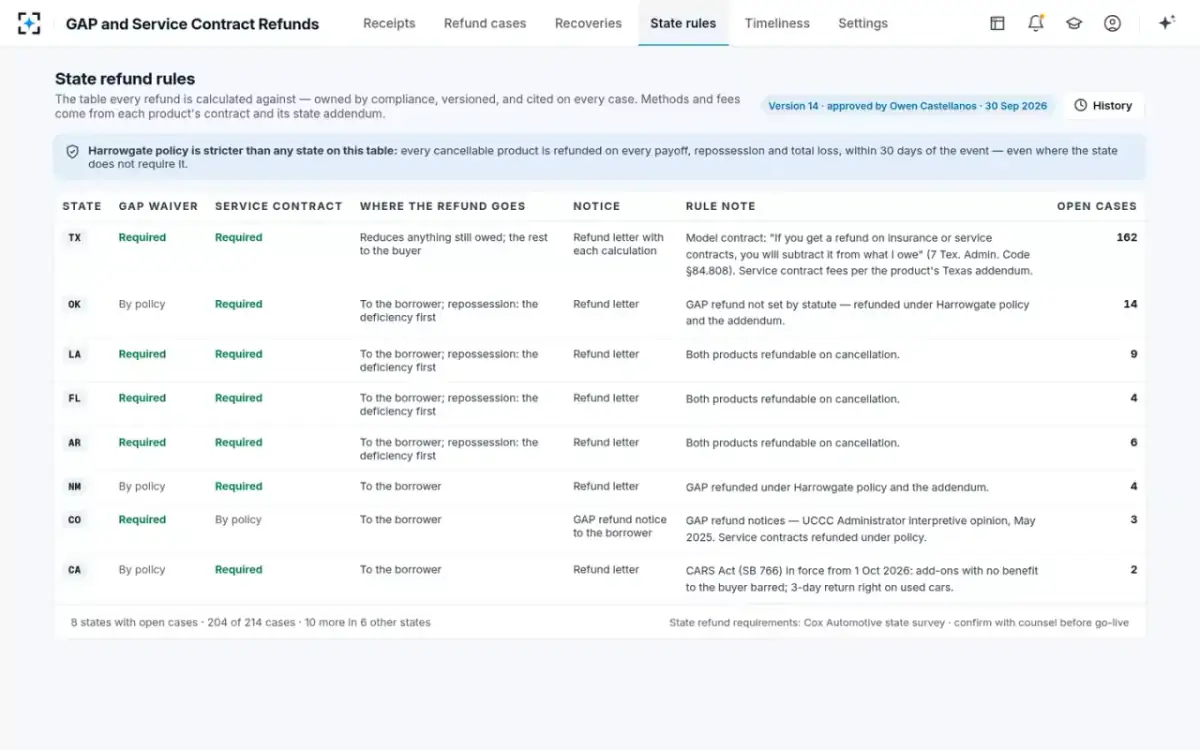
Task: Click the NM rule note on Harrowgate policy
Action: tap(837, 487)
